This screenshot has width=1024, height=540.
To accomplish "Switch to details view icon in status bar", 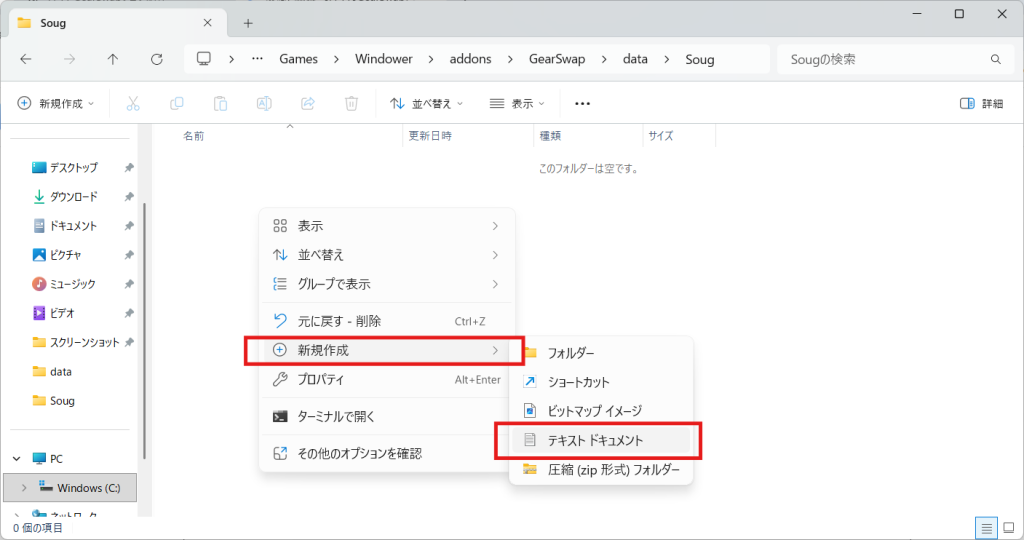I will (986, 527).
